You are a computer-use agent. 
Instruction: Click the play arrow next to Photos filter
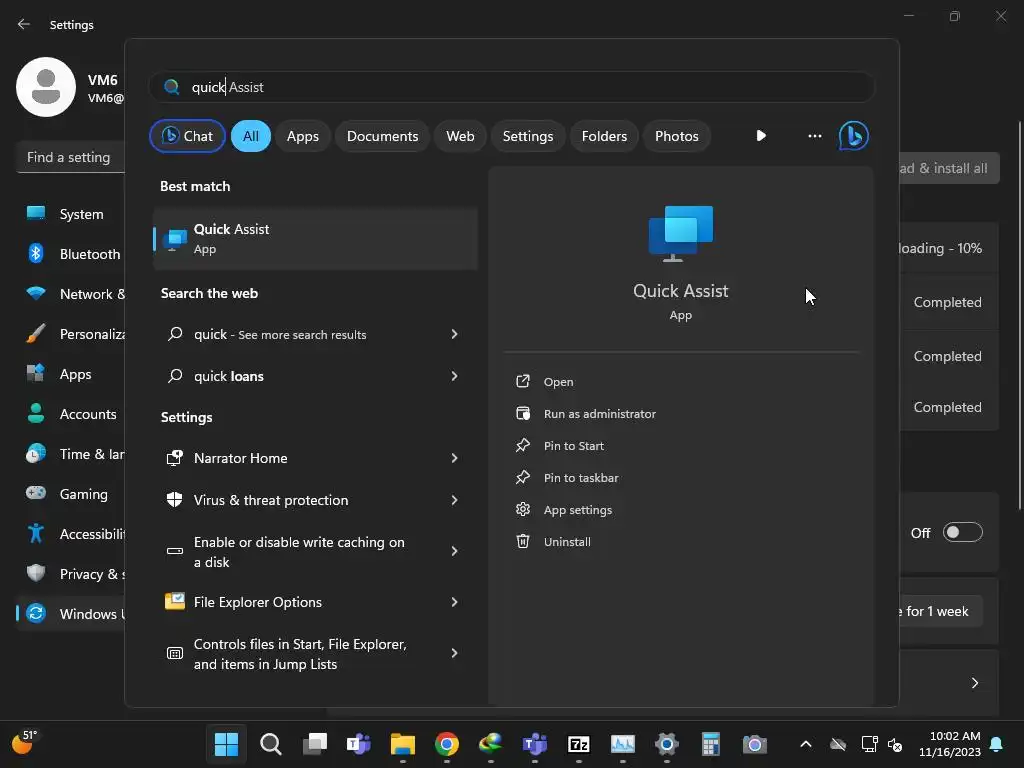pos(761,136)
